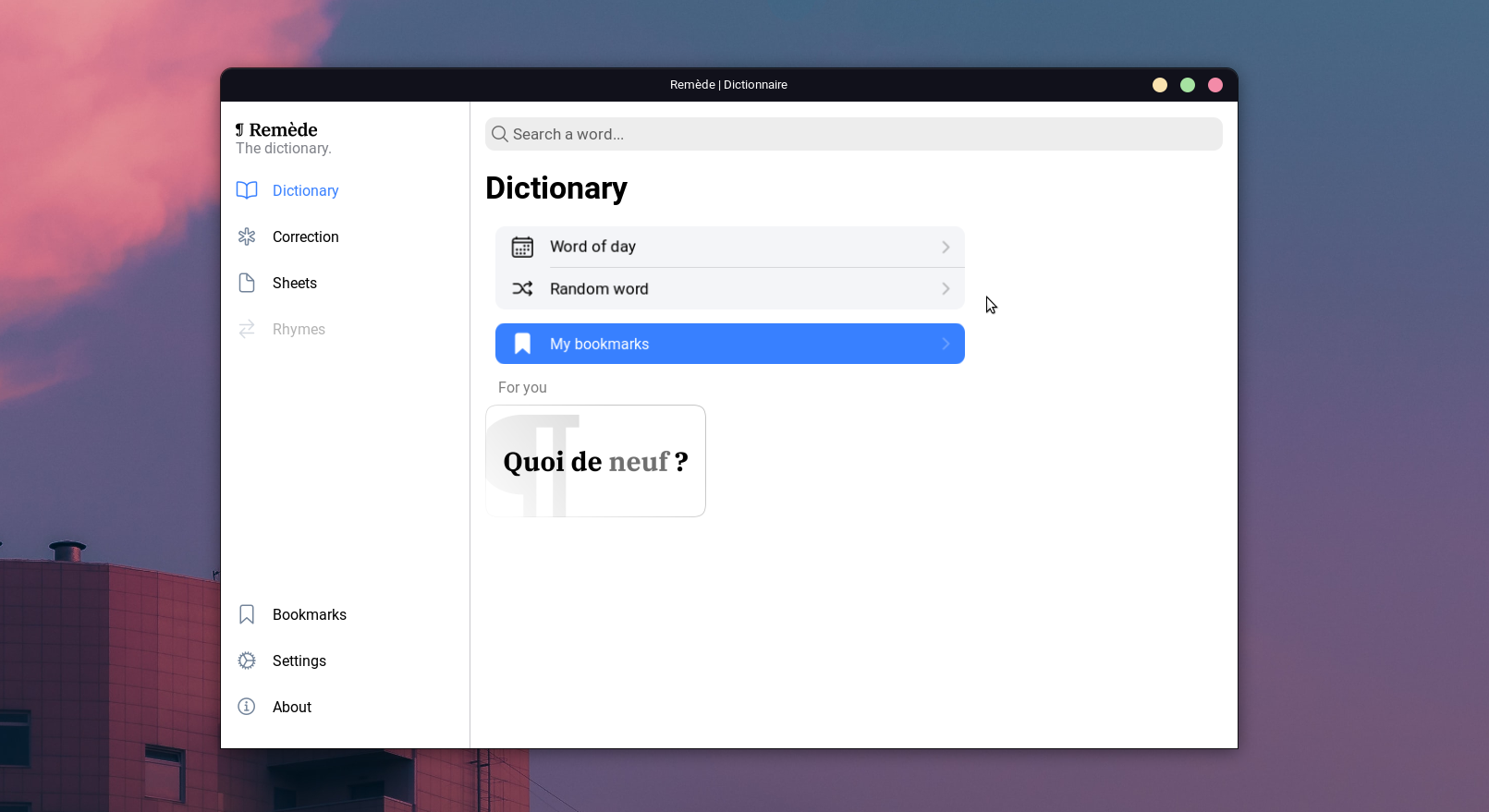Open the Dictionary sidebar label
Screen dimensions: 1489x812
tap(306, 190)
